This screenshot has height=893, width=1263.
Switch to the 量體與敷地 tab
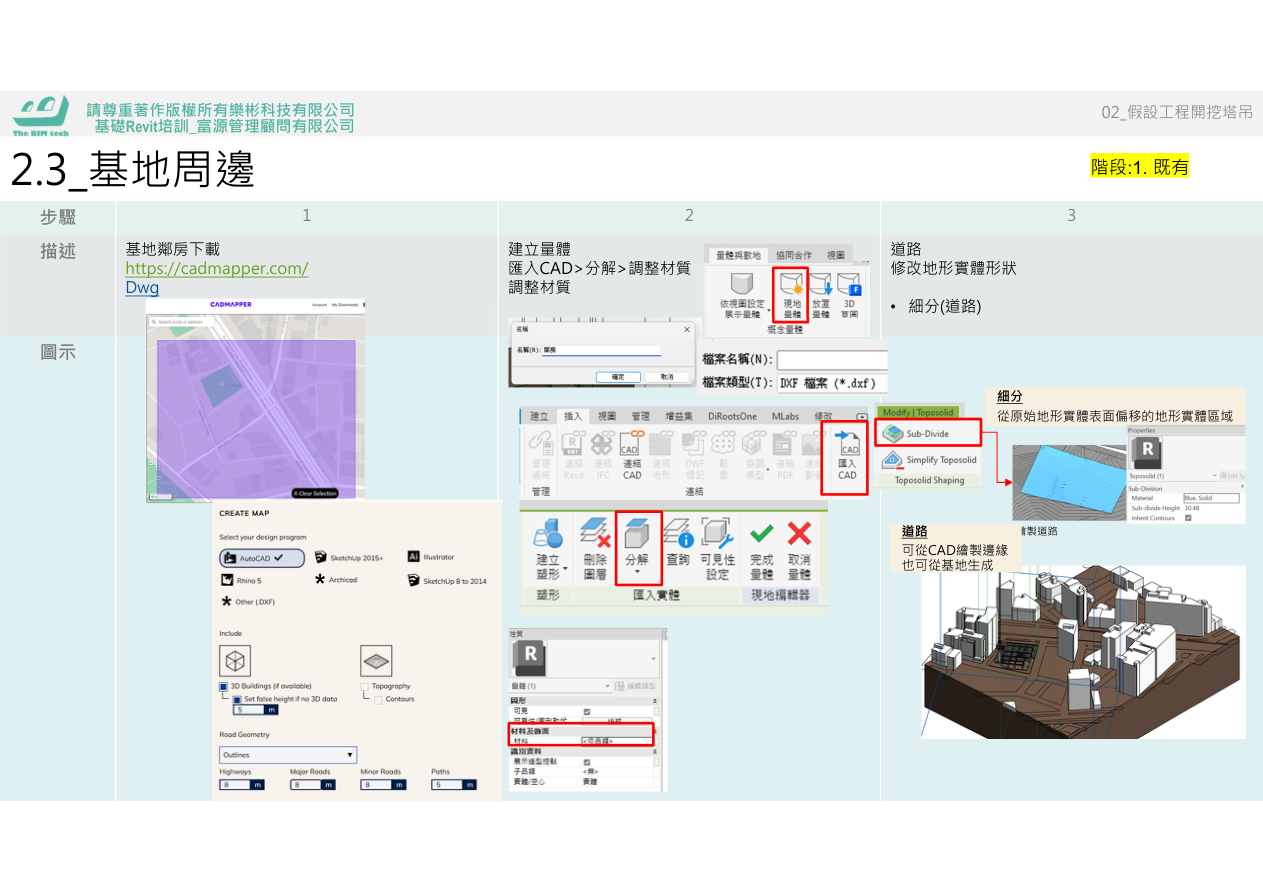[x=738, y=255]
